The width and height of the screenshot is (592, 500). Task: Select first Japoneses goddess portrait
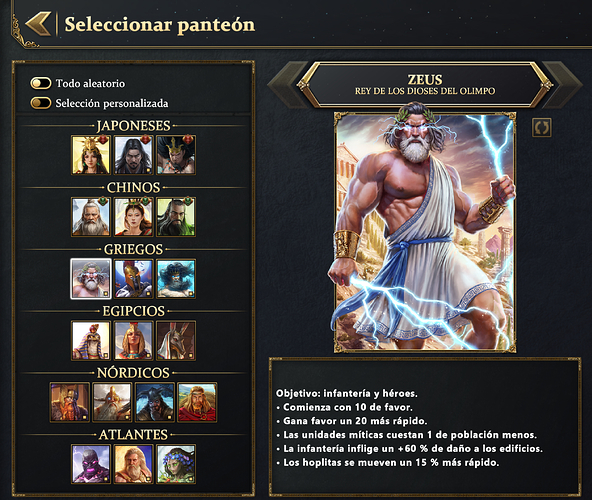91,155
